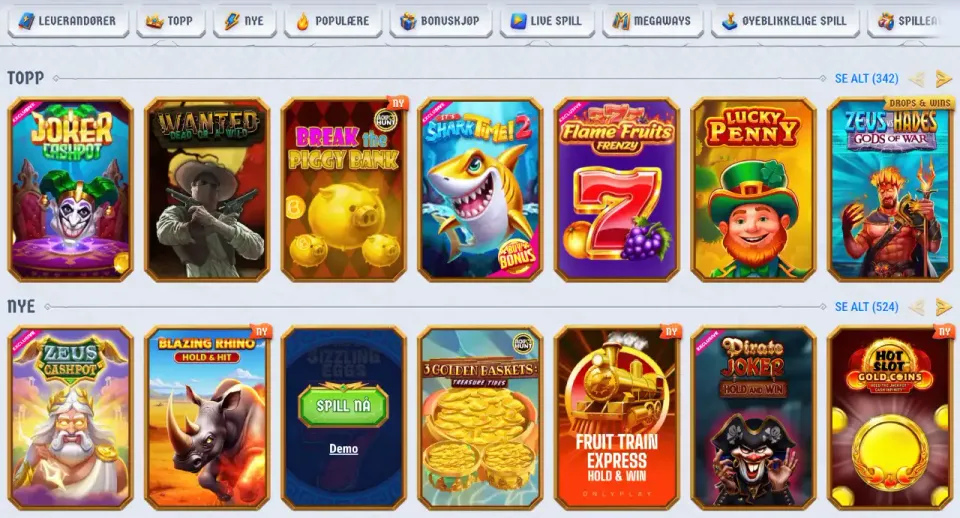The image size is (960, 518).
Task: Open the Fruit Train Express game tile
Action: click(617, 418)
